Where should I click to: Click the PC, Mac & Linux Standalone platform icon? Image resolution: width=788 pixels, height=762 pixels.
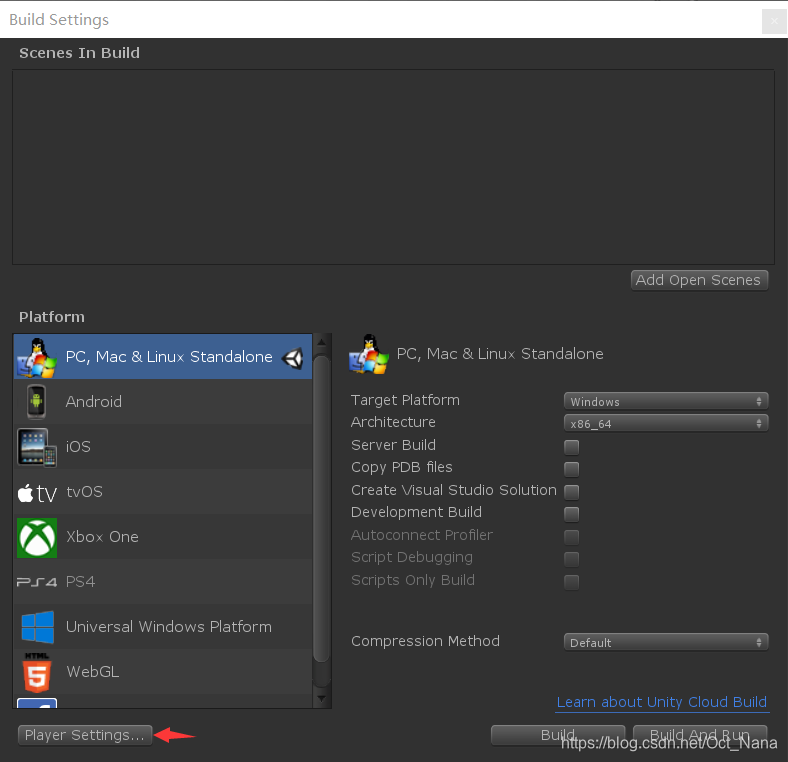pyautogui.click(x=37, y=357)
